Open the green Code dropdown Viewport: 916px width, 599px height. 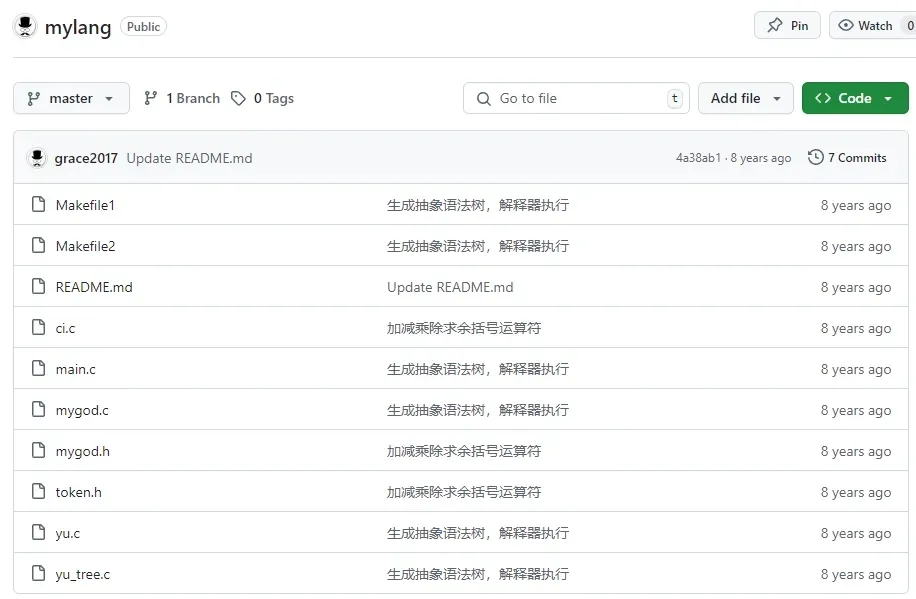click(x=855, y=98)
